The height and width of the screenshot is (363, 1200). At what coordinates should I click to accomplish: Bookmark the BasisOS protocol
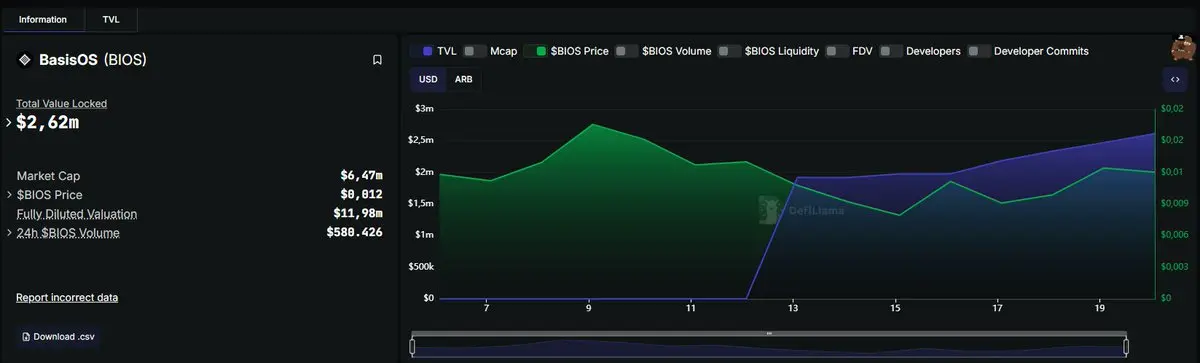point(377,60)
